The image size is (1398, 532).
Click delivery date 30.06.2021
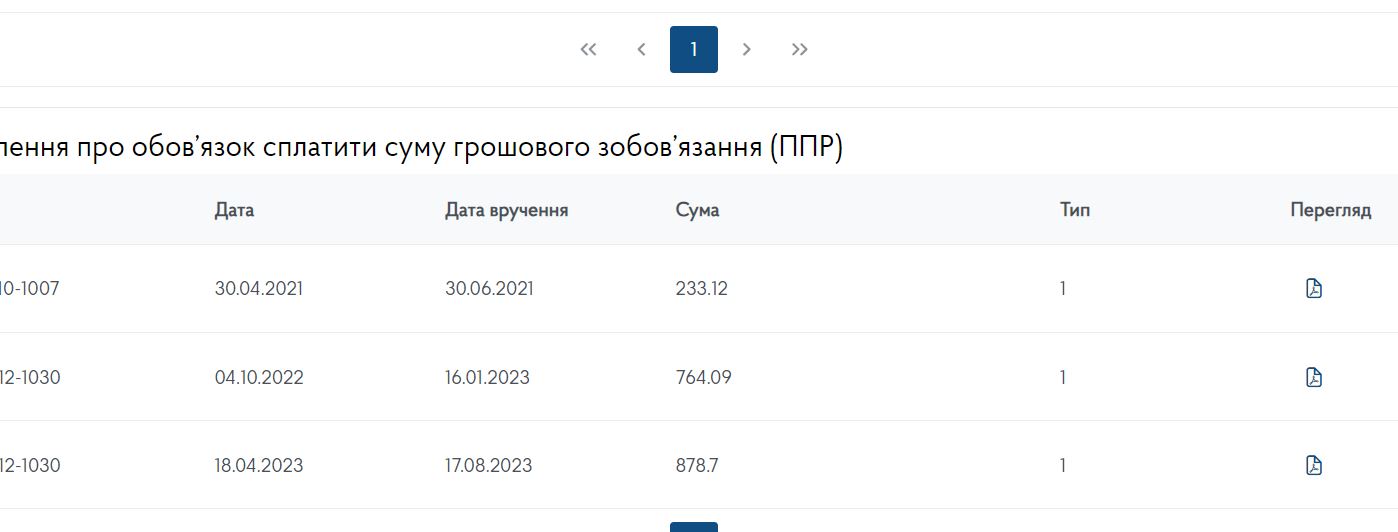coord(489,289)
